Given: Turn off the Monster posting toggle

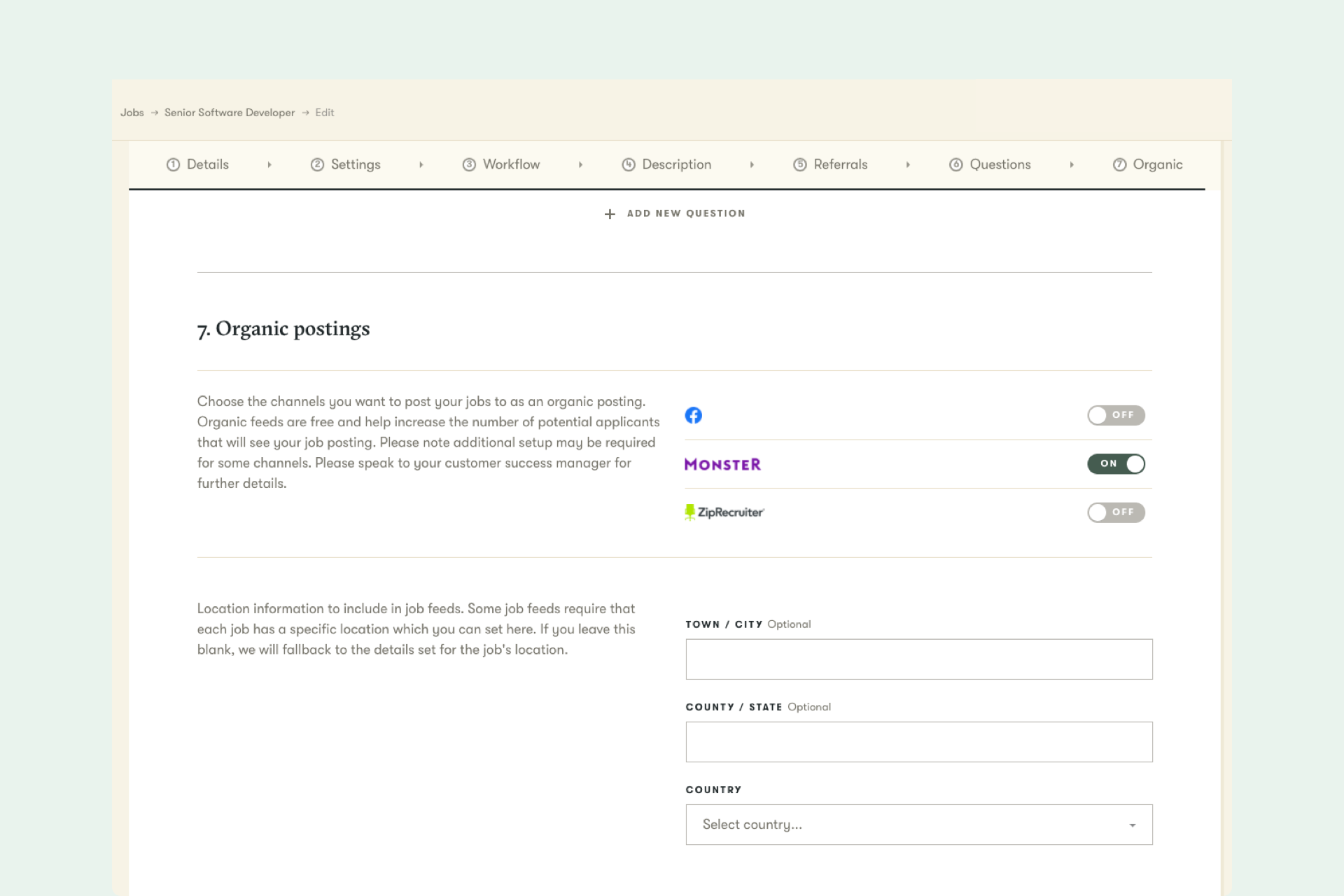Looking at the screenshot, I should point(1116,464).
